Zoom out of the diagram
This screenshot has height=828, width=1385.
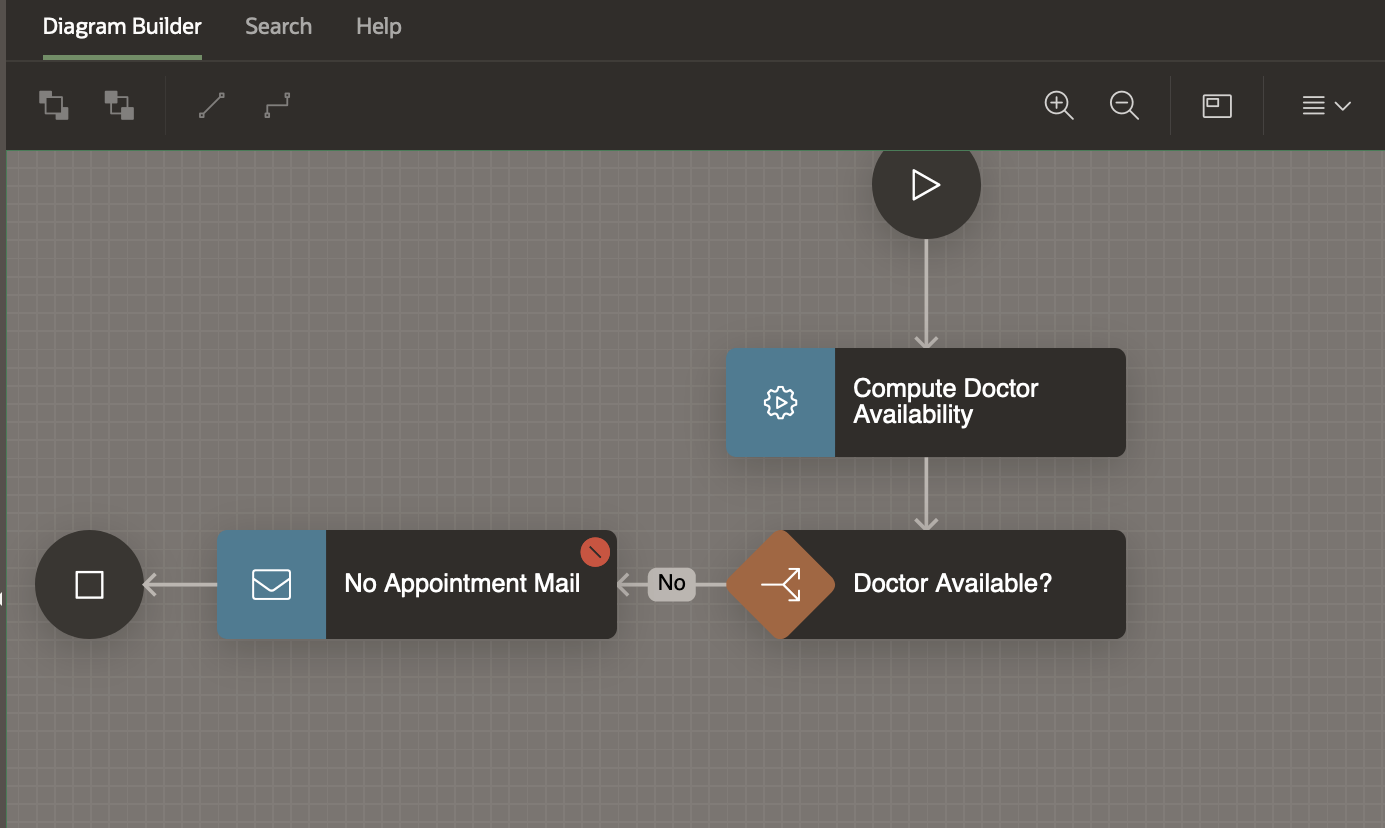(x=1124, y=105)
